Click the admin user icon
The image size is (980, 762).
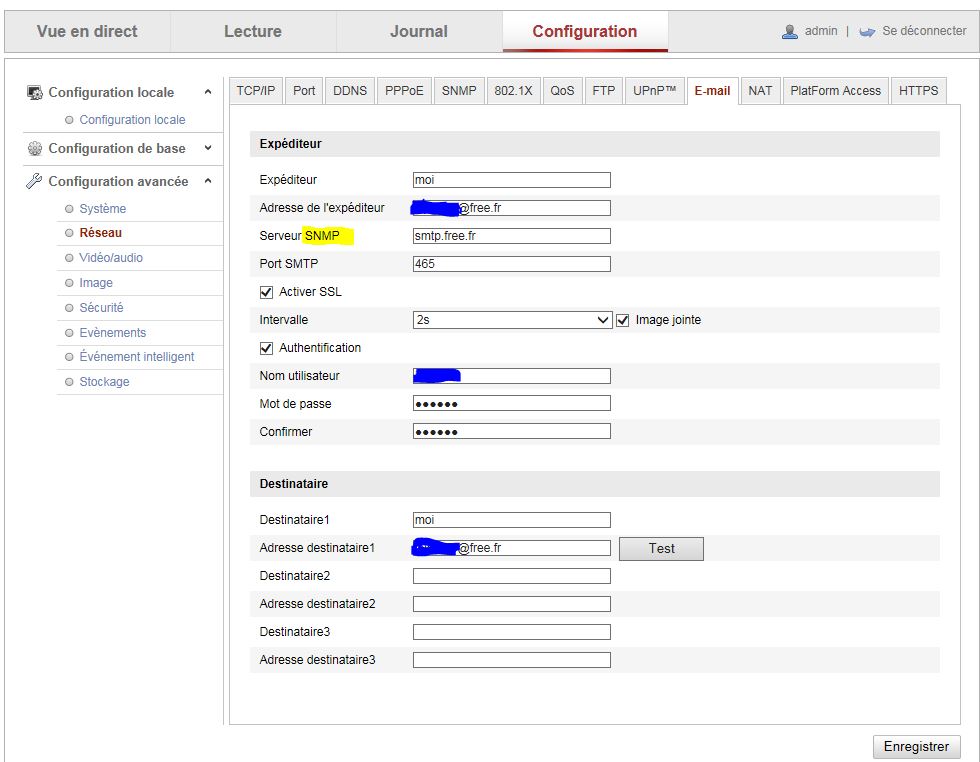(x=790, y=32)
